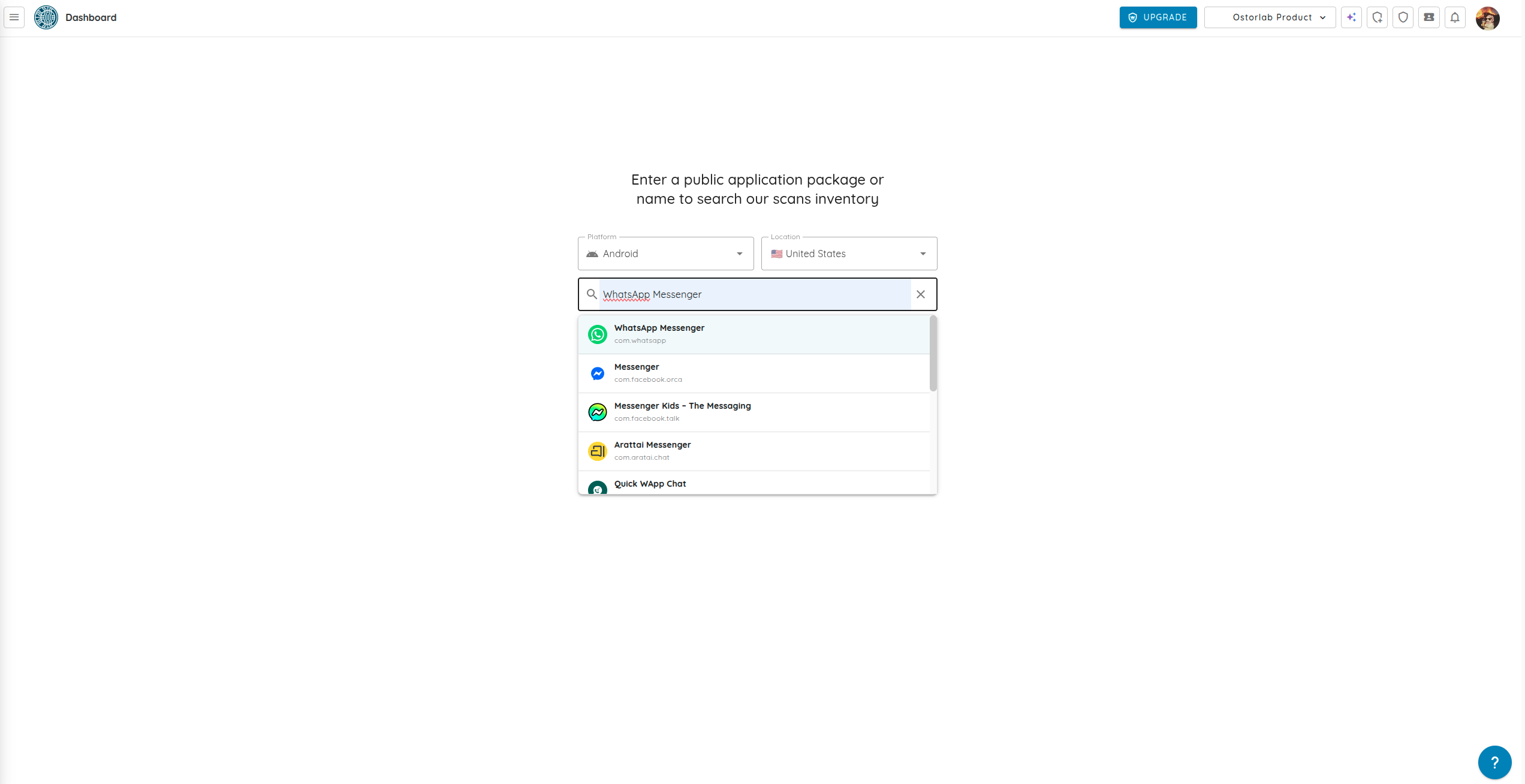
Task: Choose Messenger Kids suggestion
Action: click(754, 412)
